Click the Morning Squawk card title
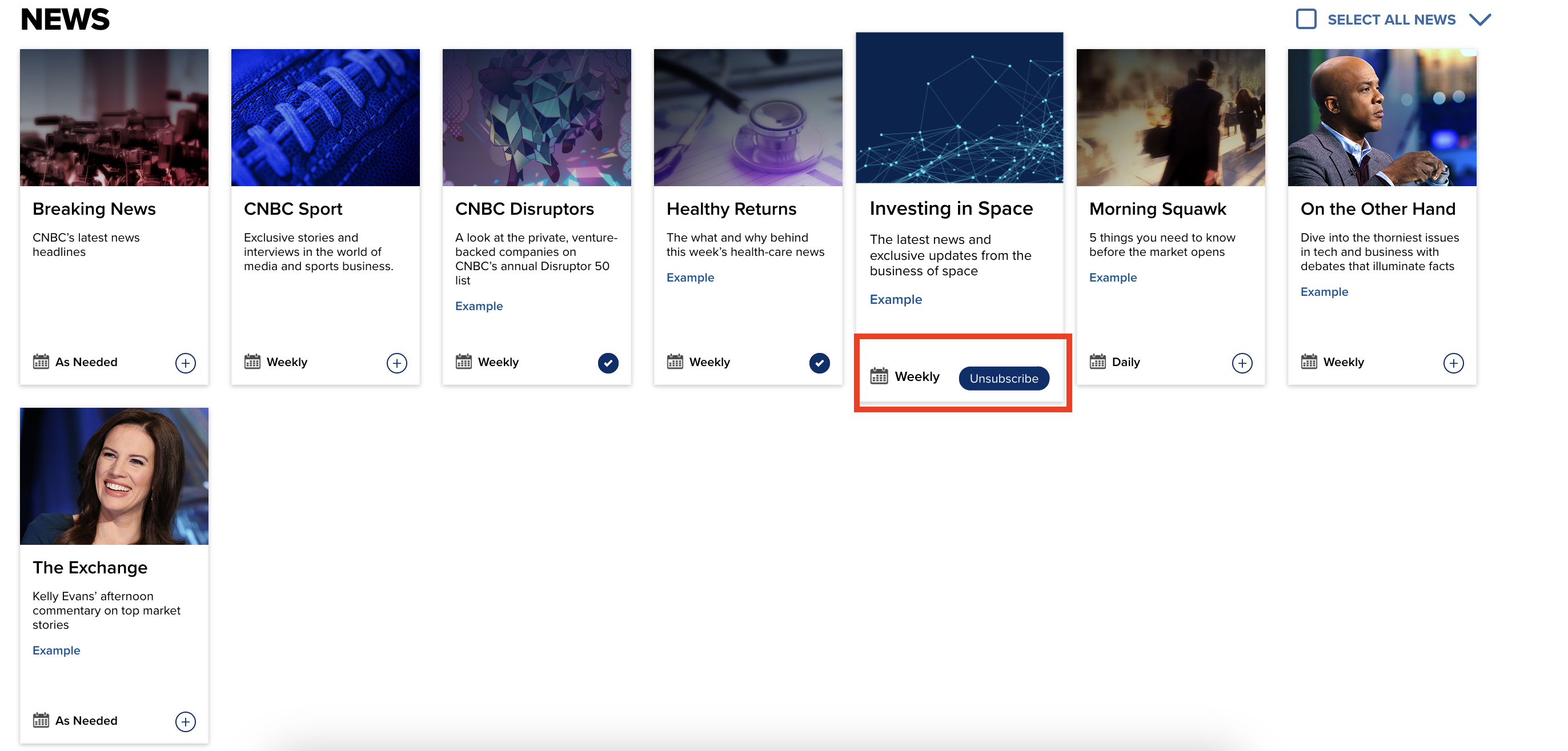The height and width of the screenshot is (751, 1568). pos(1157,209)
